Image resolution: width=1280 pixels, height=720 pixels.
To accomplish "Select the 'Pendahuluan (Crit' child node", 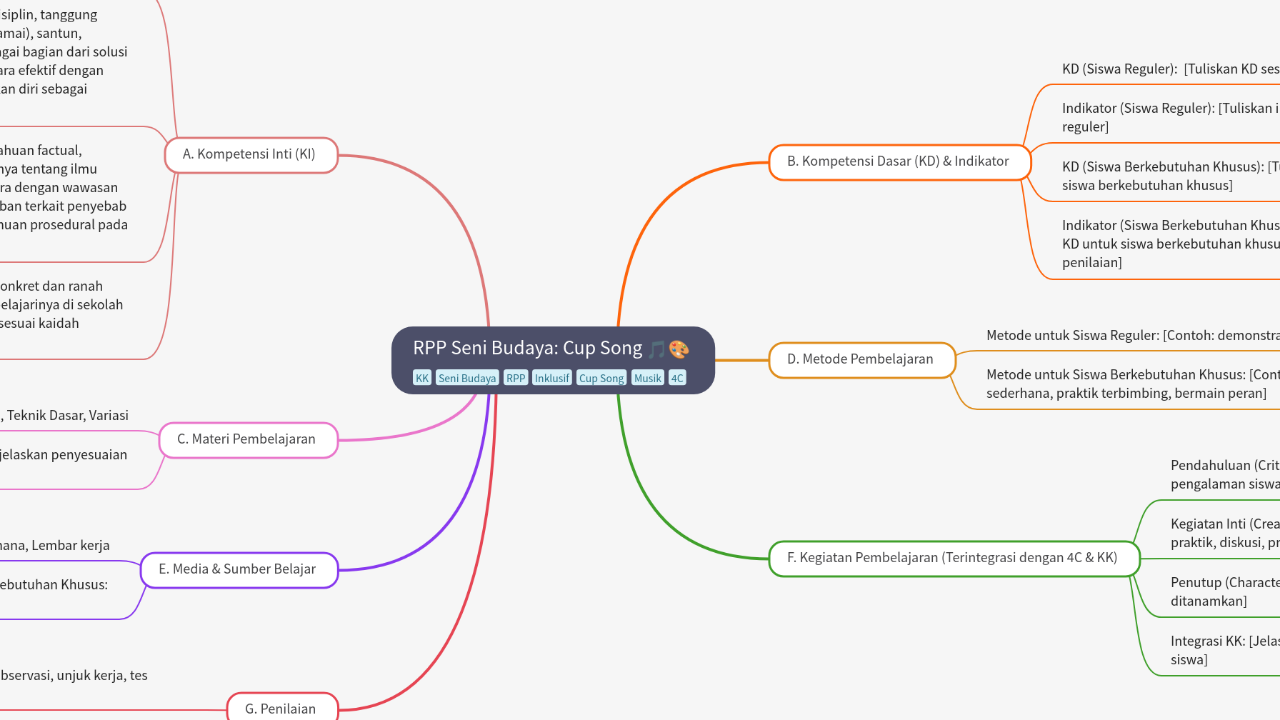I will (1225, 475).
